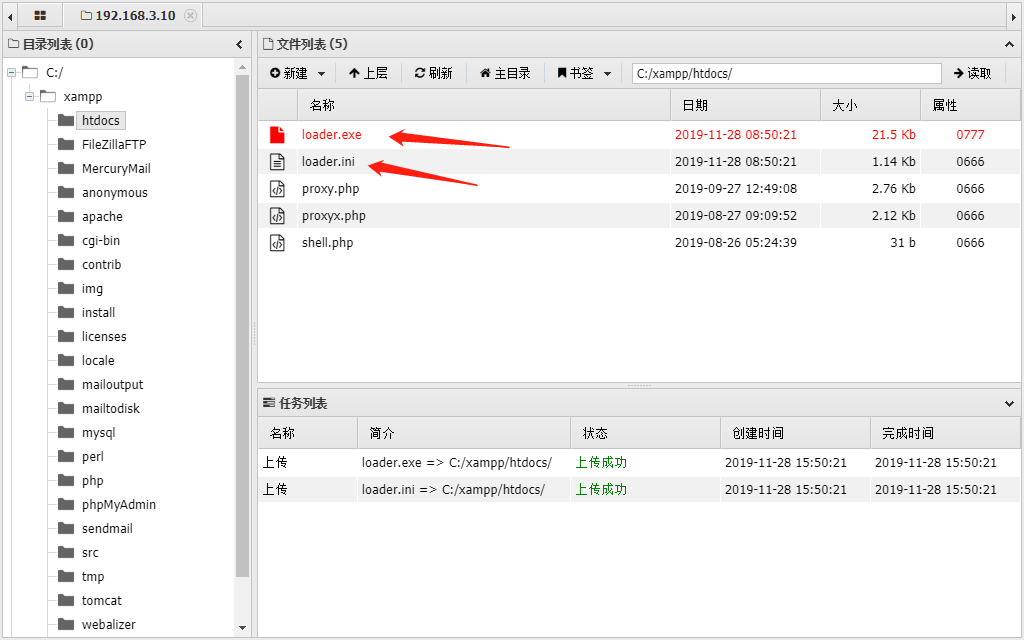Click the src folder icon

(x=66, y=552)
